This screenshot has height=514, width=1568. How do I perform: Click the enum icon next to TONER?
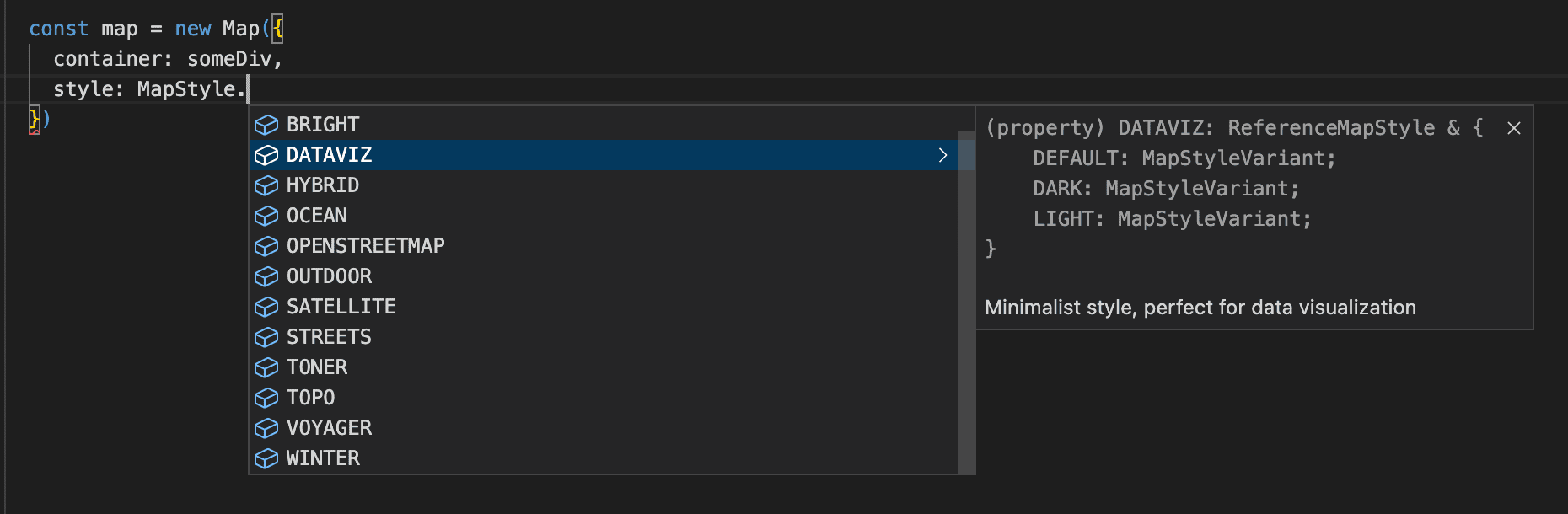[x=266, y=367]
